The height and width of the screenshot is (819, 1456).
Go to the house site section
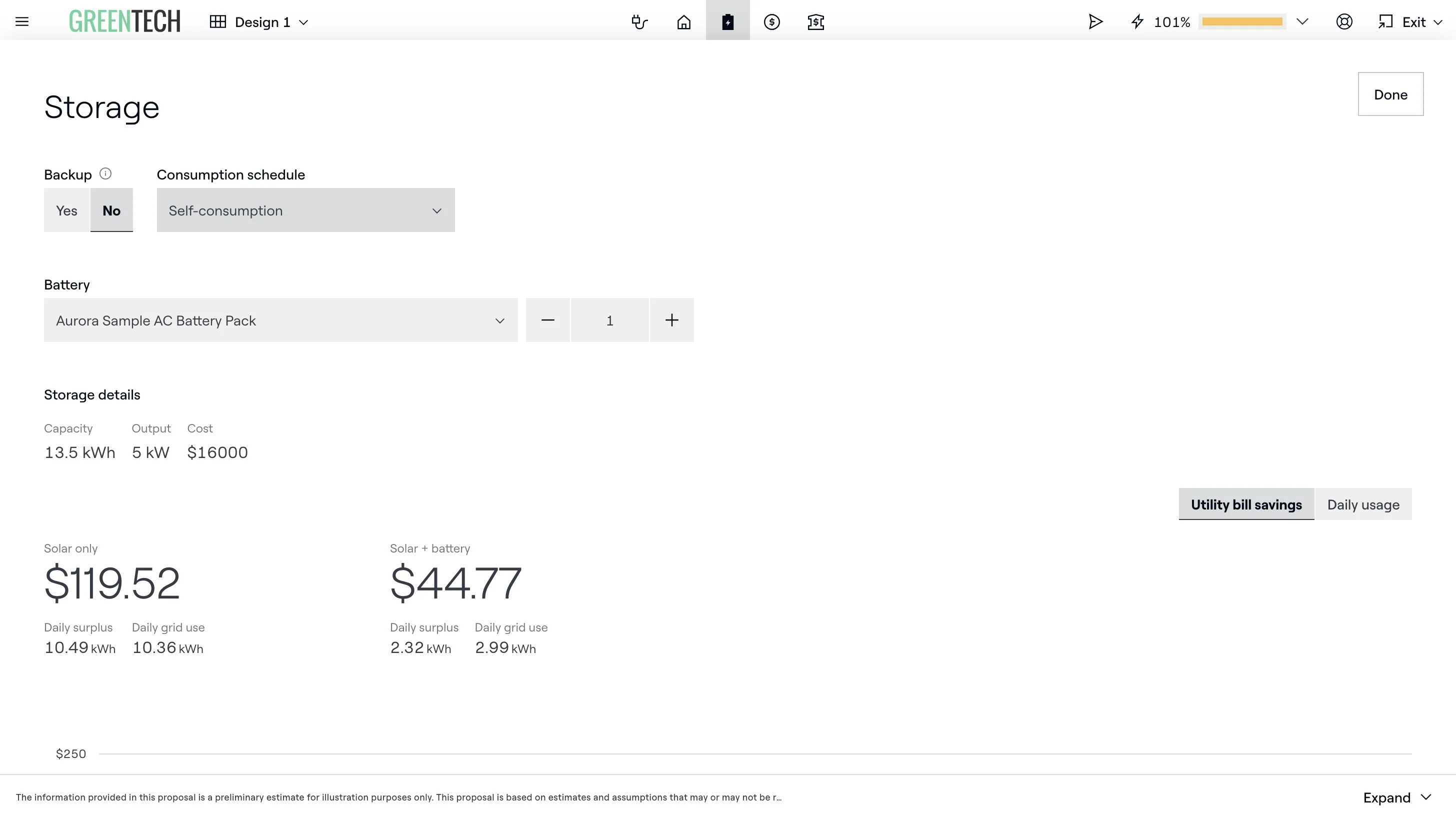[x=684, y=22]
